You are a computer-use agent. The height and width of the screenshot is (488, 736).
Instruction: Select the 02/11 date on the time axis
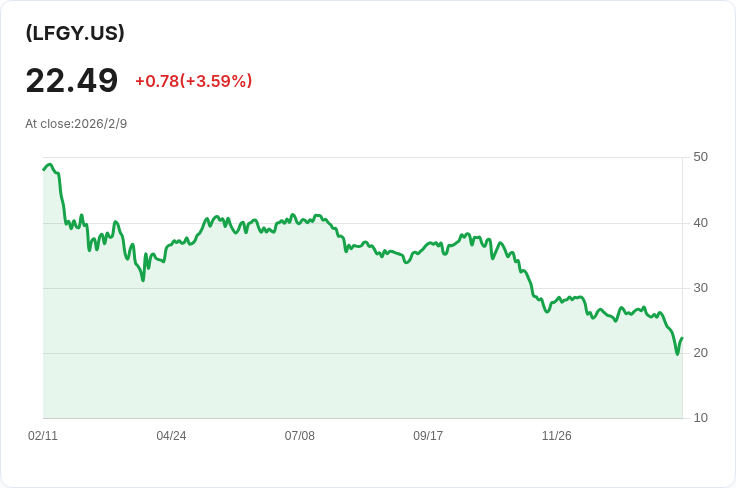pos(43,436)
